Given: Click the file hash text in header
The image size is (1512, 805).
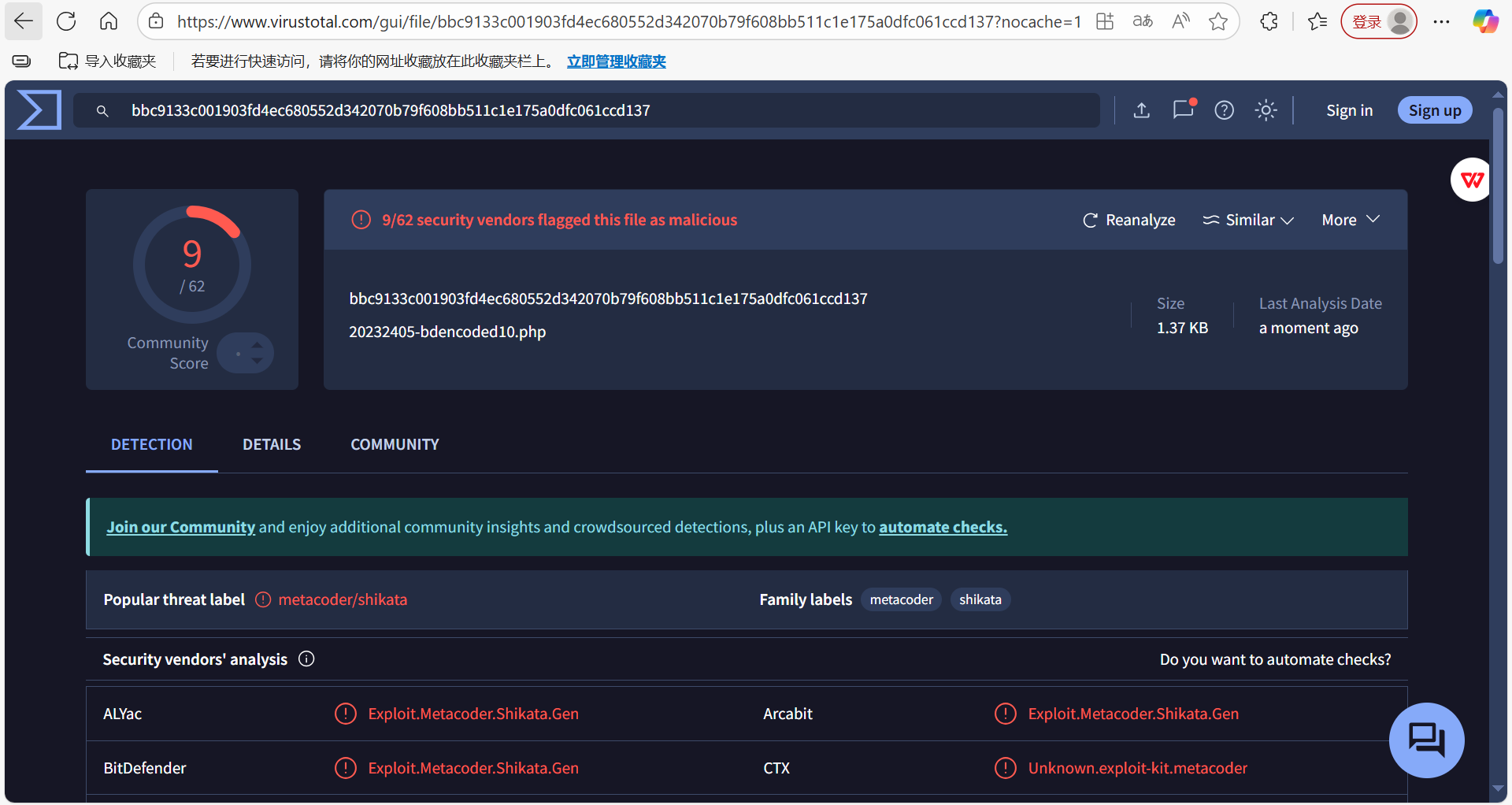Looking at the screenshot, I should pyautogui.click(x=608, y=299).
